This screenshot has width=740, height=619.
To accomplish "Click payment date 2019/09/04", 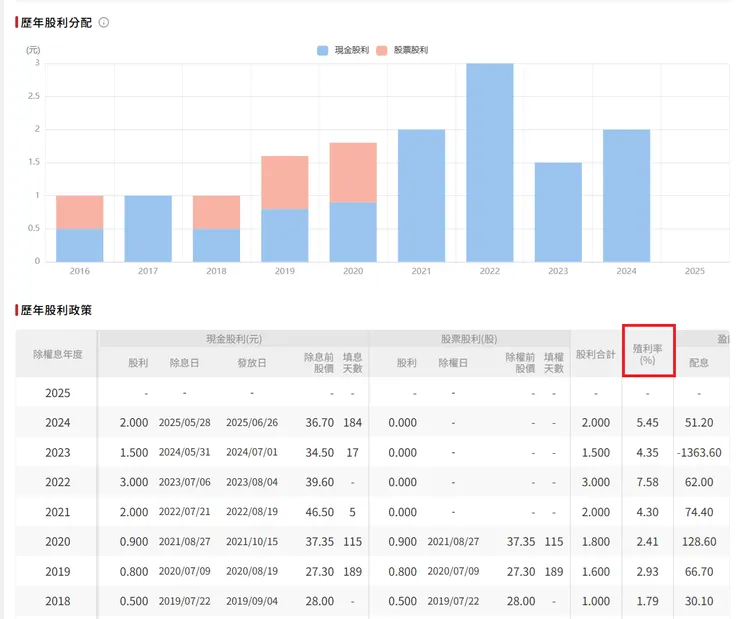I will (x=252, y=601).
